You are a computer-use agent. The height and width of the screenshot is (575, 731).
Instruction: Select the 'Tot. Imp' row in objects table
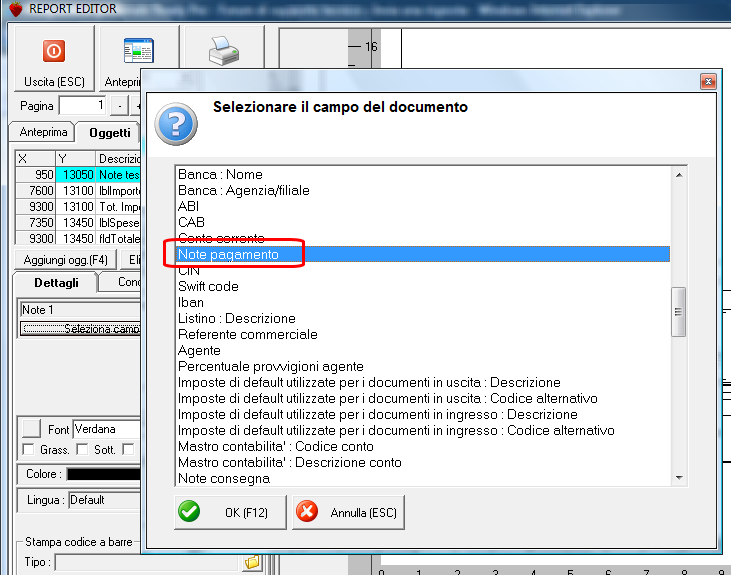pos(78,207)
